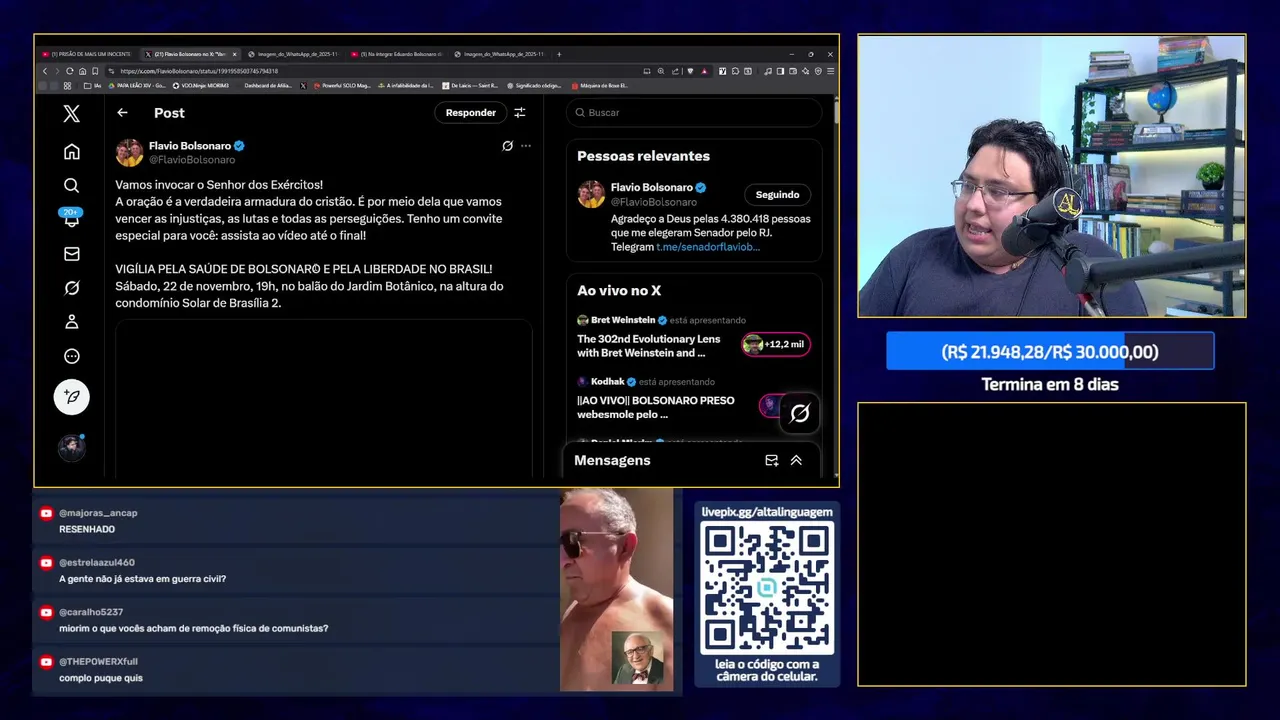Open Grok icon in X sidebar

pyautogui.click(x=71, y=288)
